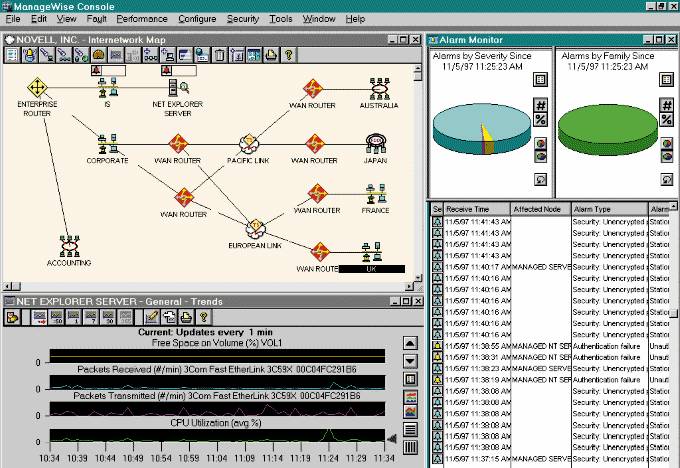Click the grid table button beside trend graphs

[x=410, y=380]
